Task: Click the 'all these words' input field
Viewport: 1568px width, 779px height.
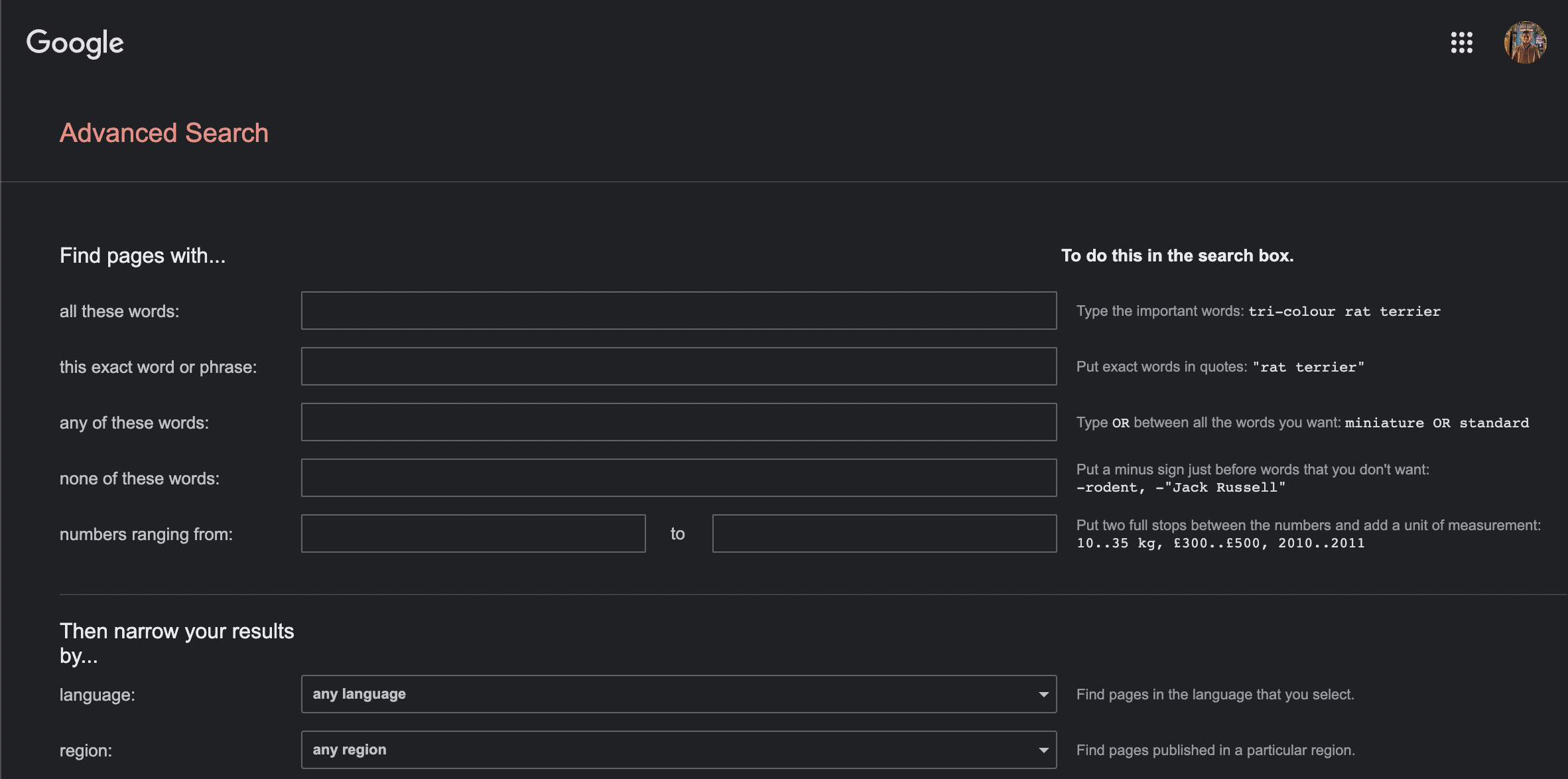Action: [679, 311]
